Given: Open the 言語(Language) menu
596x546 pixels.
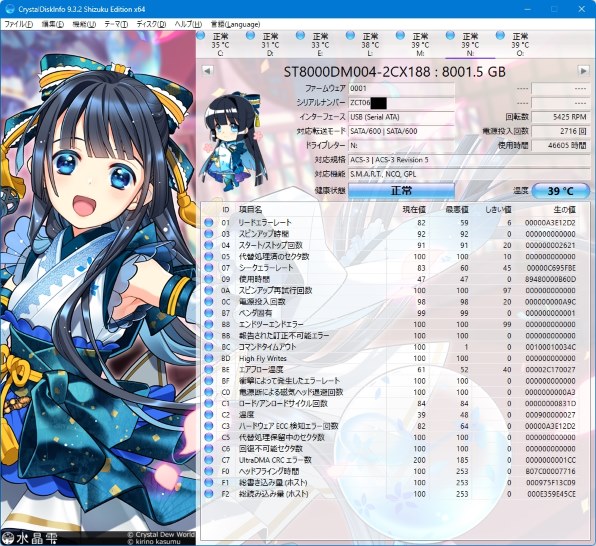Looking at the screenshot, I should [235, 24].
